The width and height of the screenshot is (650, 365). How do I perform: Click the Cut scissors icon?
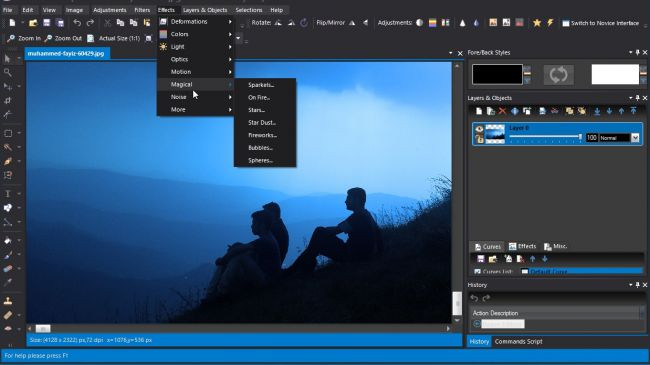point(107,23)
